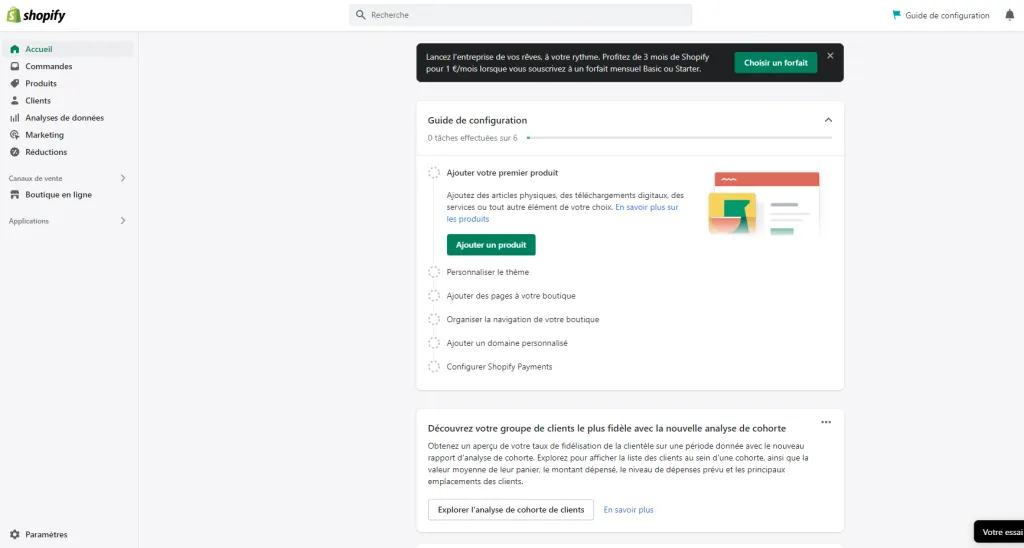Toggle the Ajouter un domaine personnalisé circle
This screenshot has height=548, width=1024.
(434, 343)
